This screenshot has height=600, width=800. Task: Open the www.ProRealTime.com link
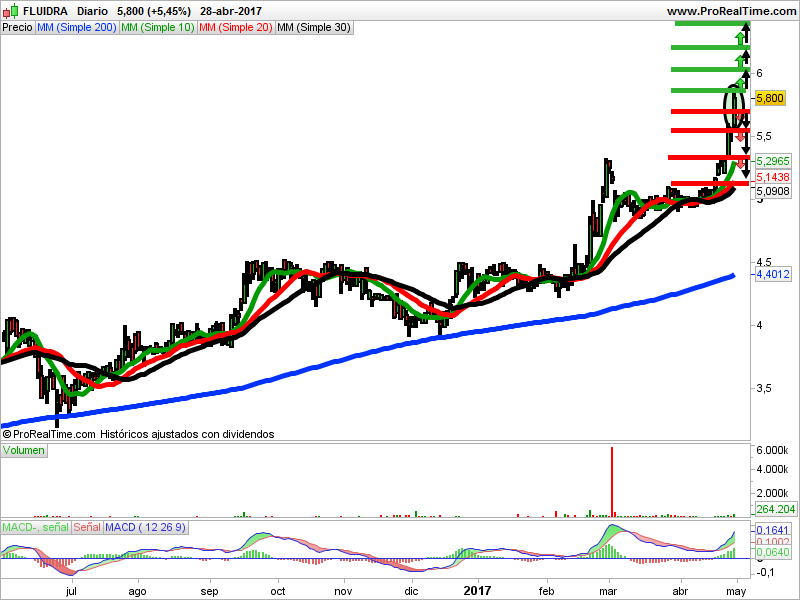[x=732, y=11]
